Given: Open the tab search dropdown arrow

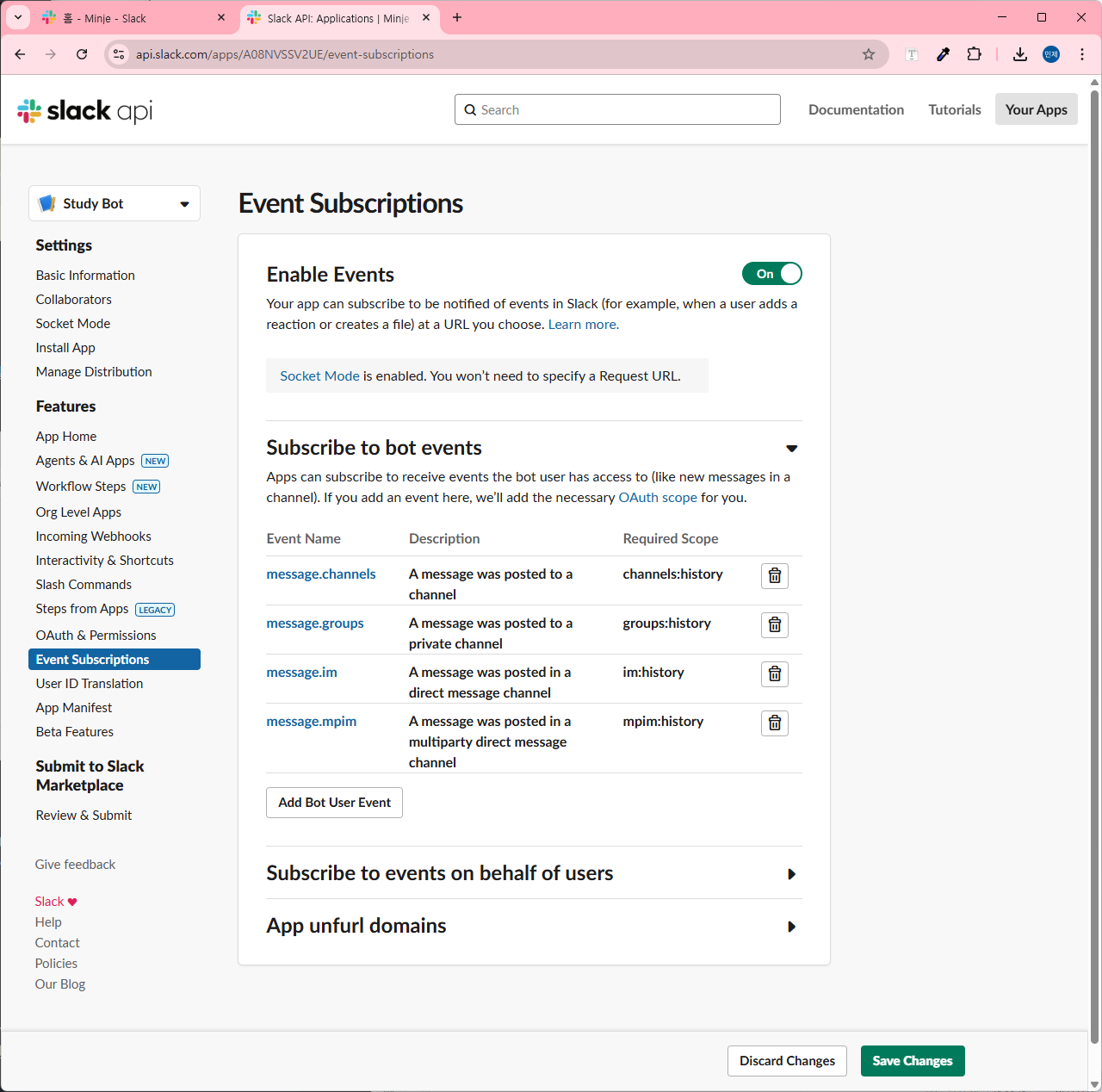Looking at the screenshot, I should pos(18,18).
